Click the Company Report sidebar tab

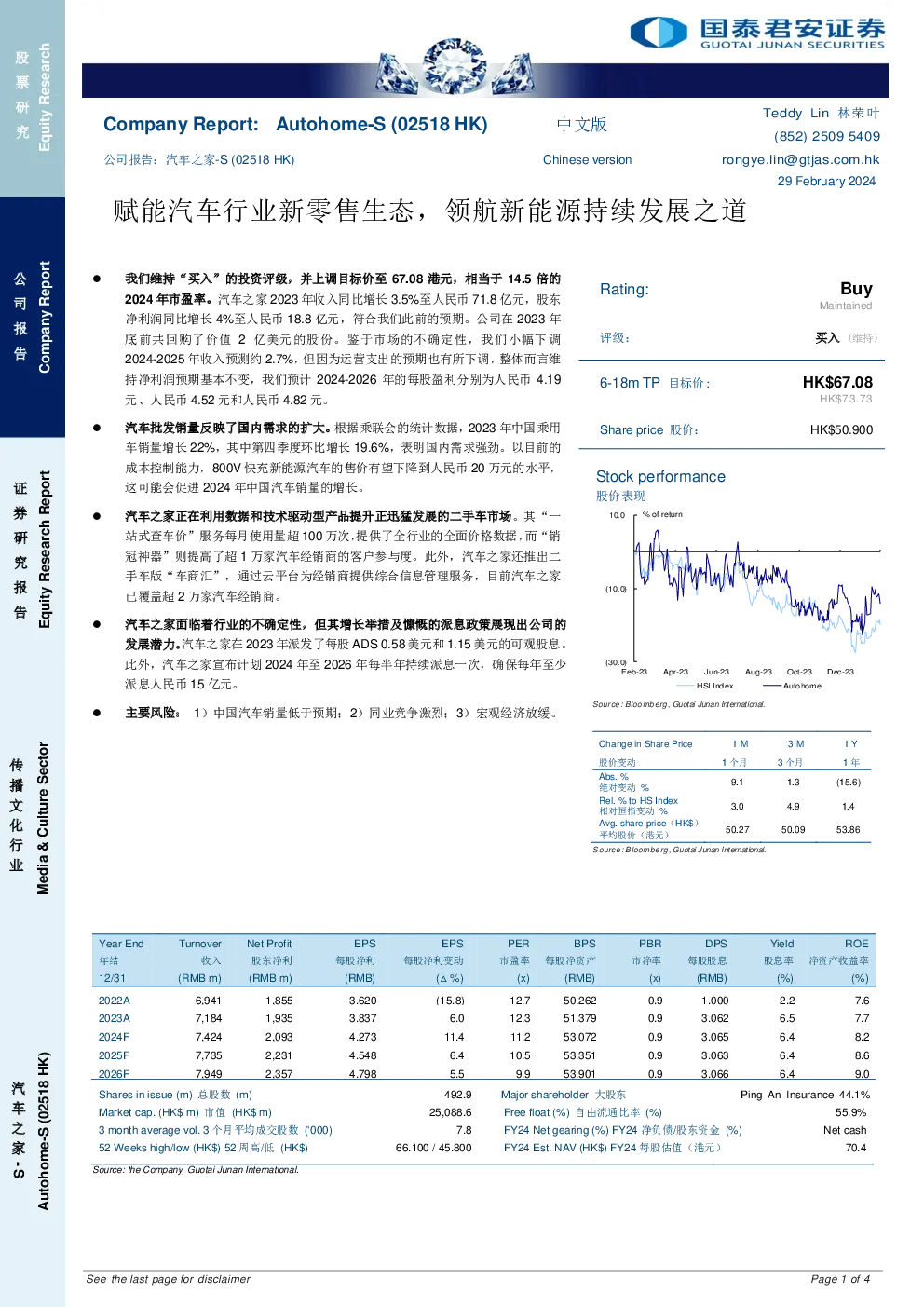coord(33,318)
